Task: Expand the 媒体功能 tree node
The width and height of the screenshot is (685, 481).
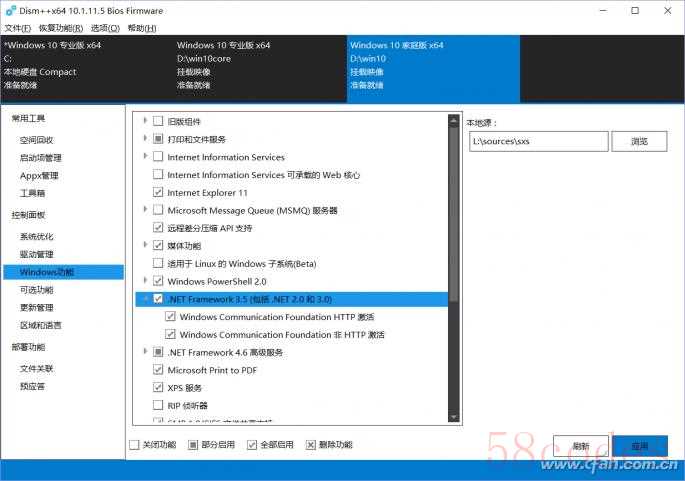Action: 145,244
